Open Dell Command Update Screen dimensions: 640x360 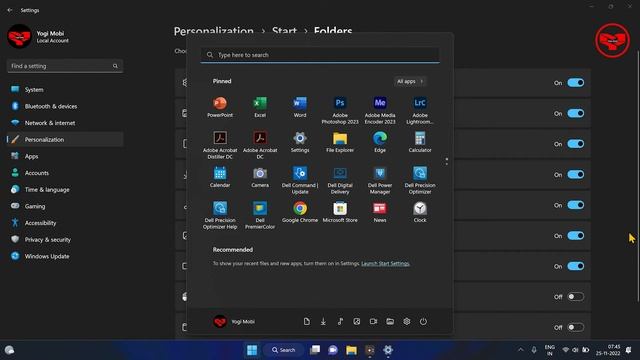pyautogui.click(x=300, y=180)
